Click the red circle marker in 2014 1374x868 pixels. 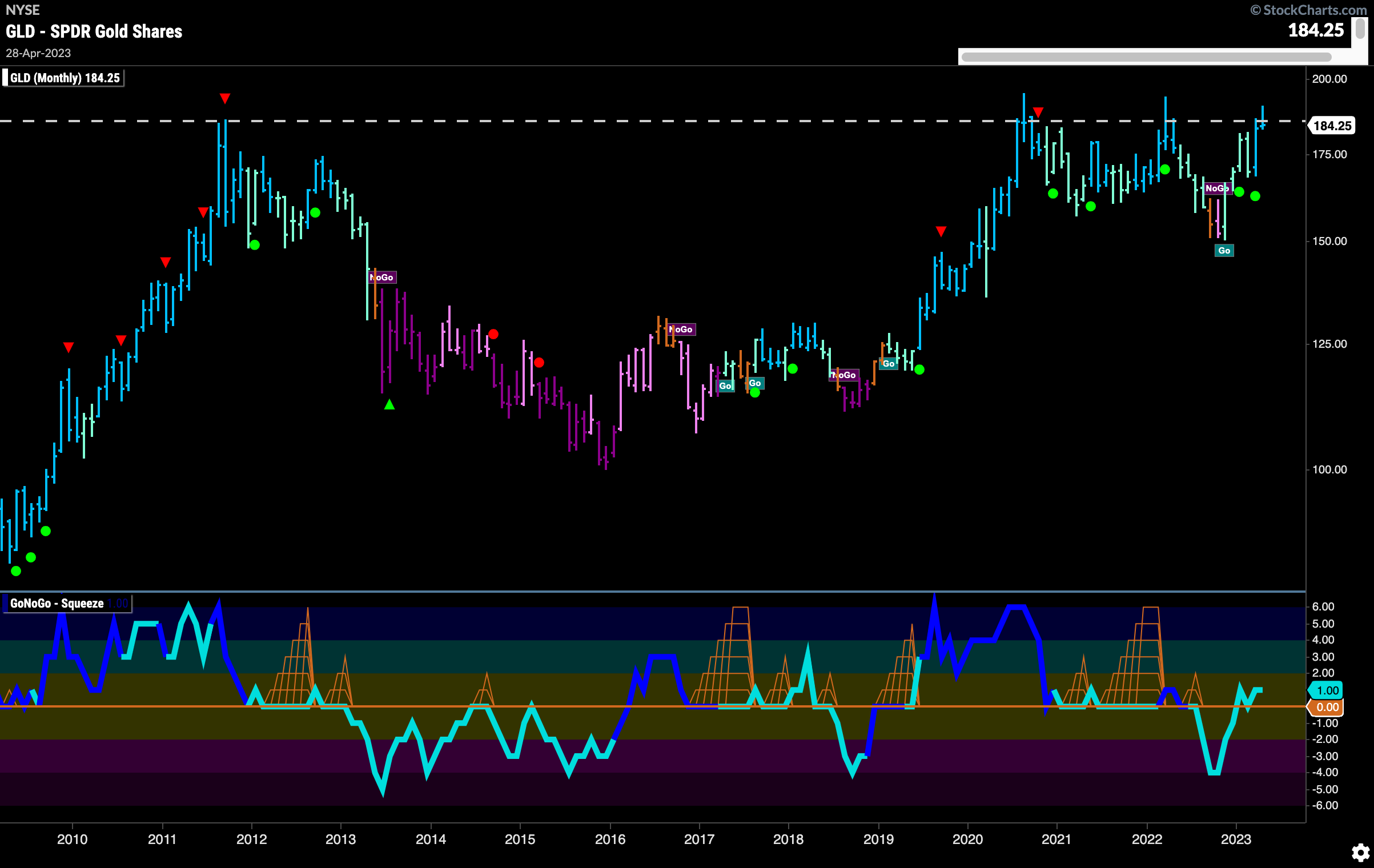coord(493,334)
